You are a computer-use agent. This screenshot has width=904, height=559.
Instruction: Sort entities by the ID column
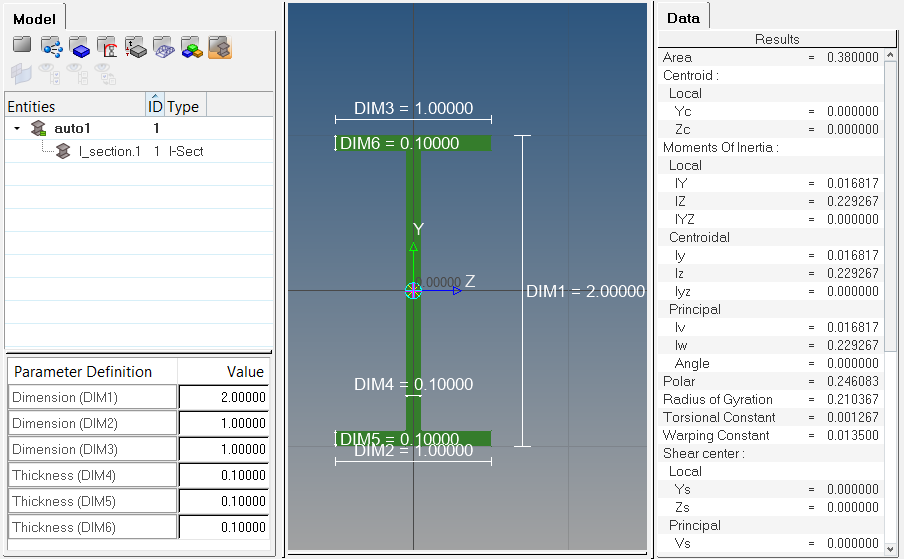155,106
